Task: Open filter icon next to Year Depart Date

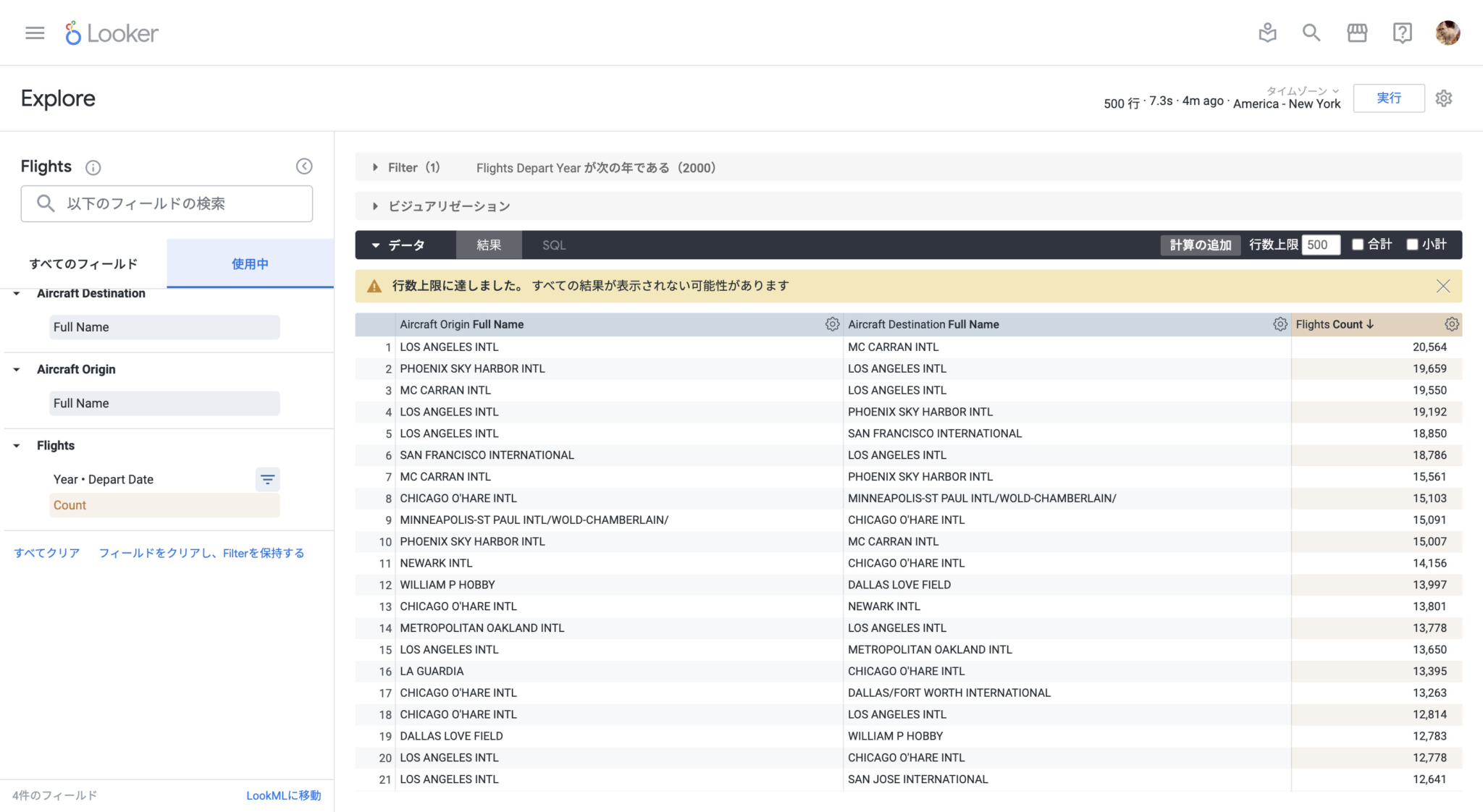Action: (x=267, y=479)
